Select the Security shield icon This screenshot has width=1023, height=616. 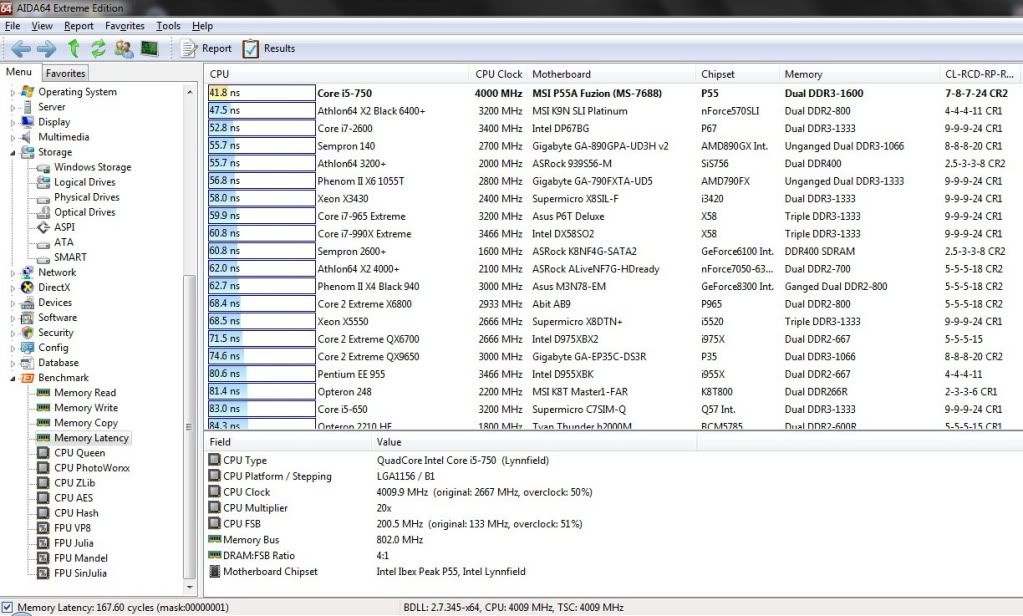pos(27,333)
